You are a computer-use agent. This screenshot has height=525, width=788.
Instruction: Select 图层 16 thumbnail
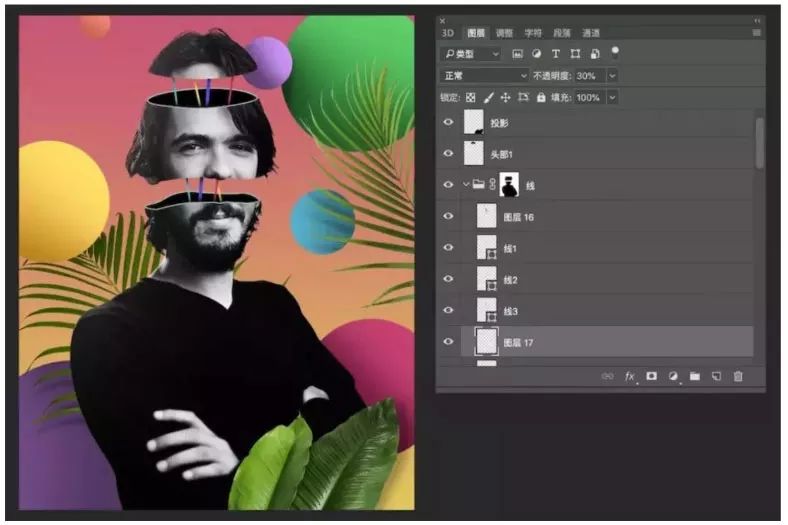pyautogui.click(x=486, y=216)
